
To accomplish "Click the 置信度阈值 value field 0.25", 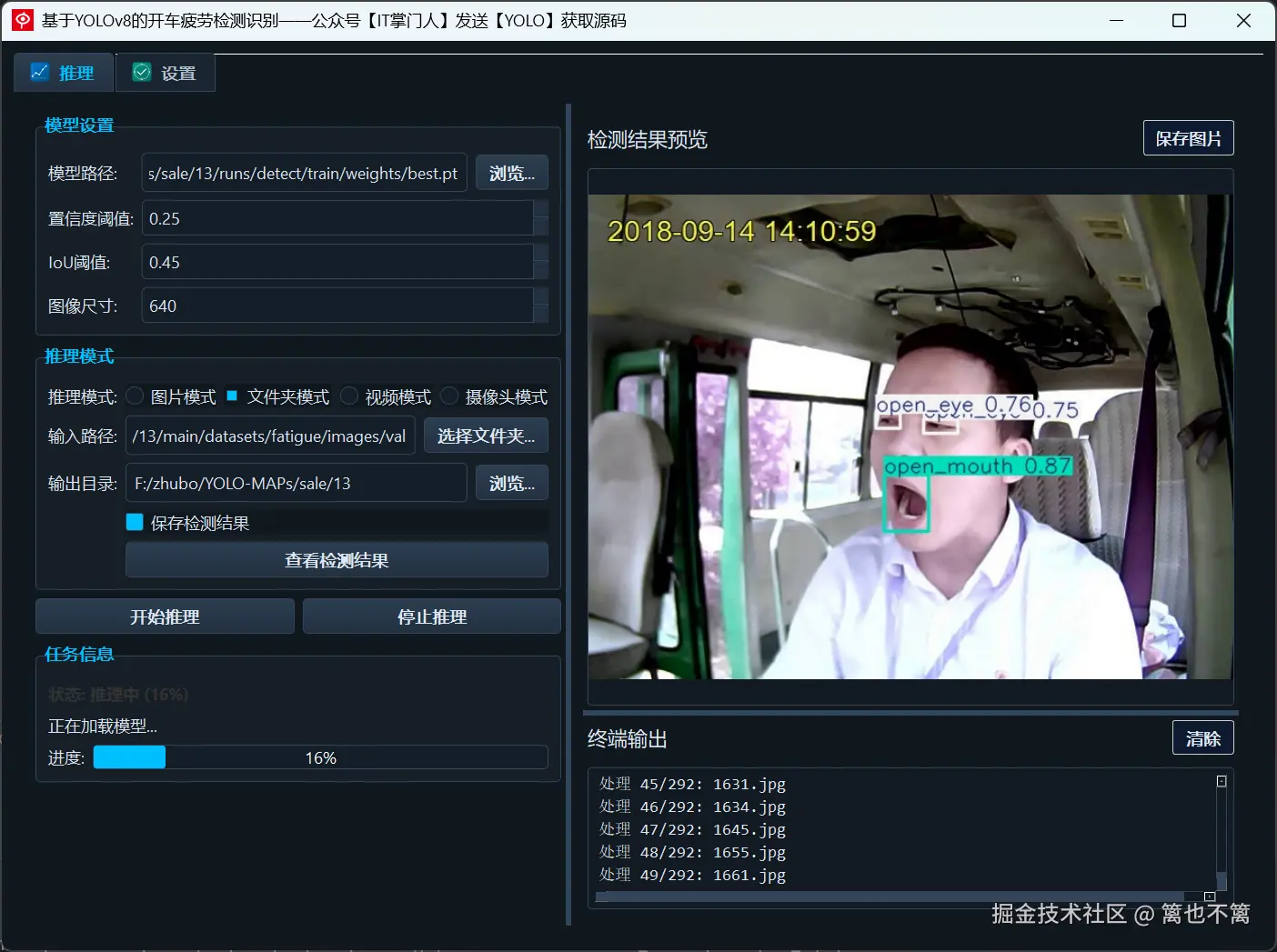I will click(x=337, y=218).
